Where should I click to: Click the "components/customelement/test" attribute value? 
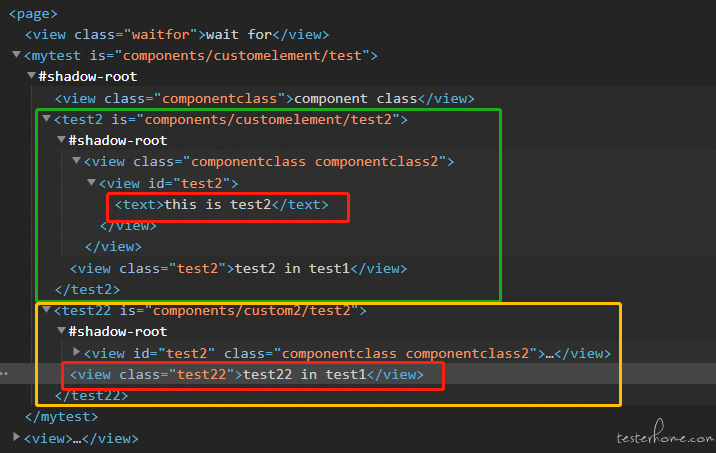(x=242, y=56)
